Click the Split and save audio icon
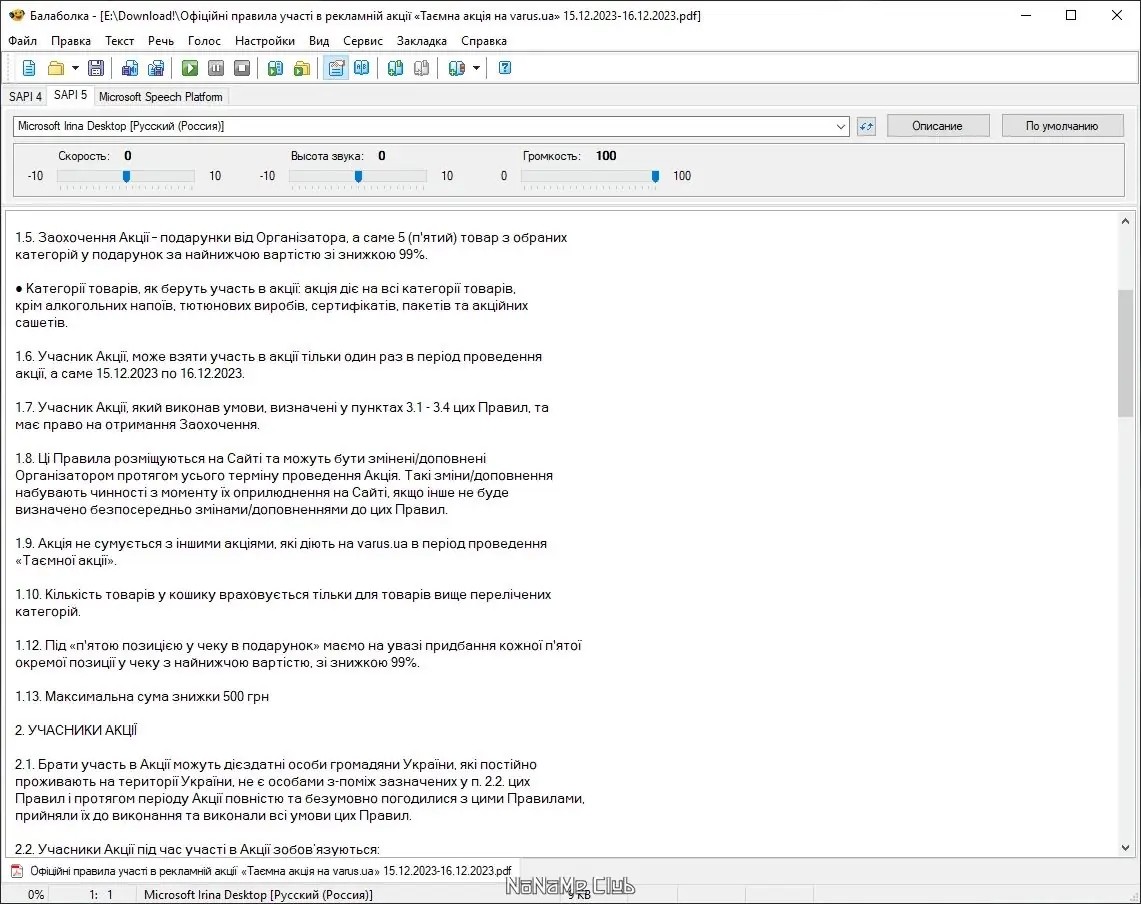 [156, 68]
